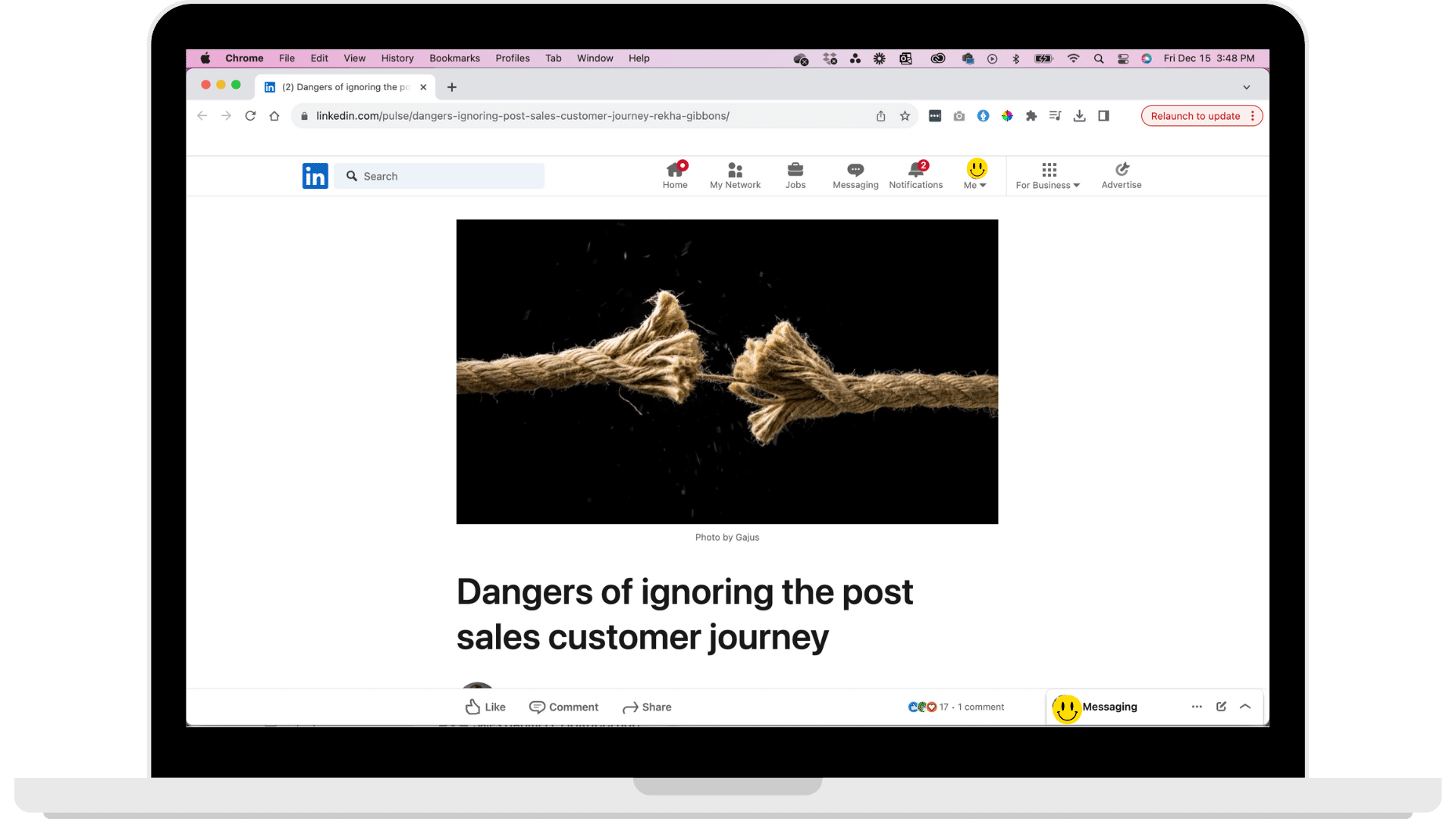
Task: Click the Comment button
Action: point(563,707)
